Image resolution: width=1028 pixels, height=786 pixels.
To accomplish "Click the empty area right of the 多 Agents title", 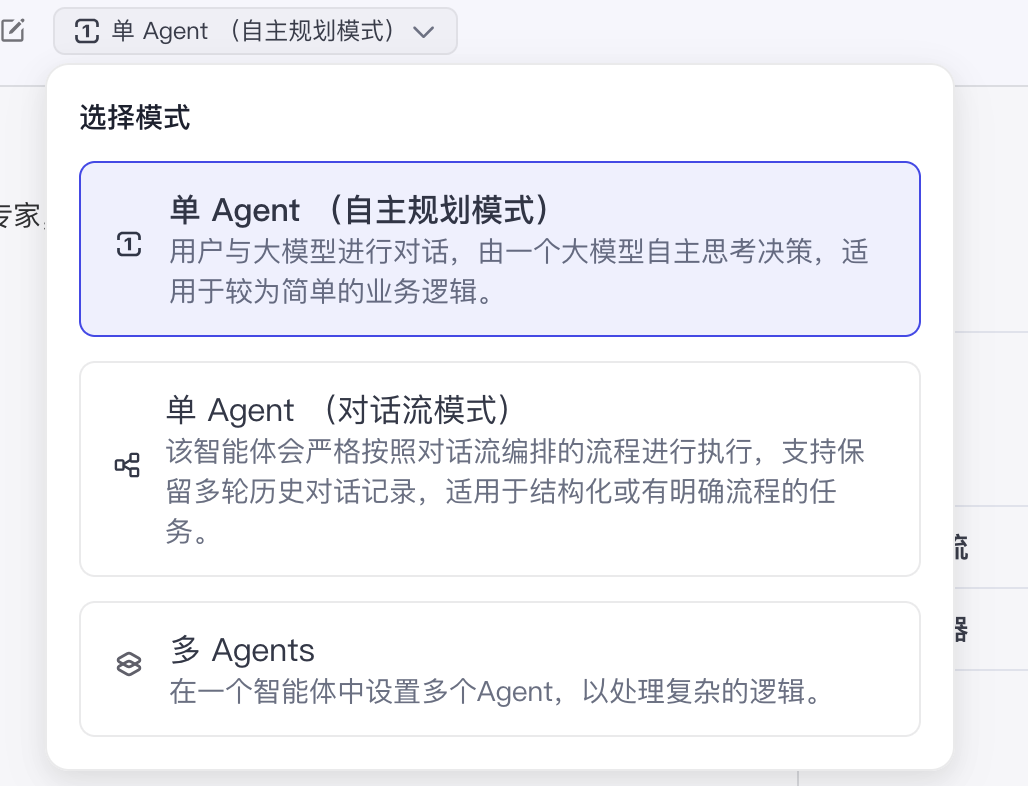I will [600, 651].
